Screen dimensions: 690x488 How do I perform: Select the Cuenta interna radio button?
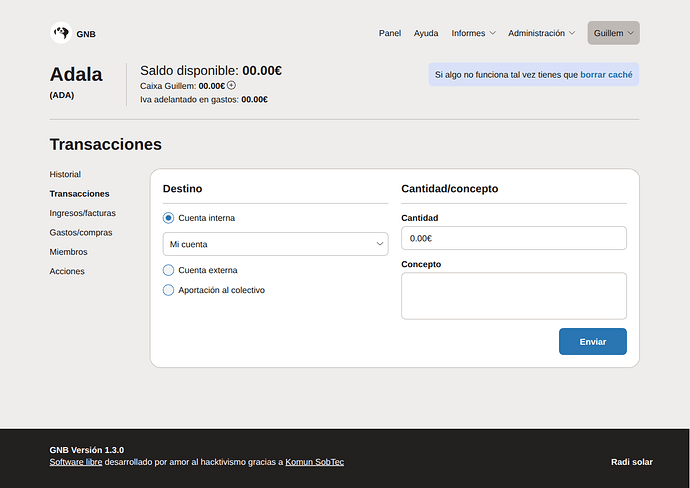[168, 217]
